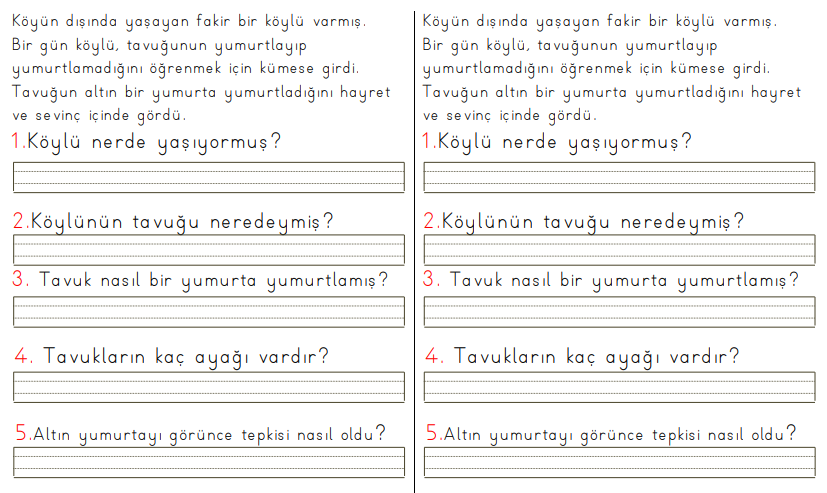Click the answer box under right question 3

click(618, 311)
